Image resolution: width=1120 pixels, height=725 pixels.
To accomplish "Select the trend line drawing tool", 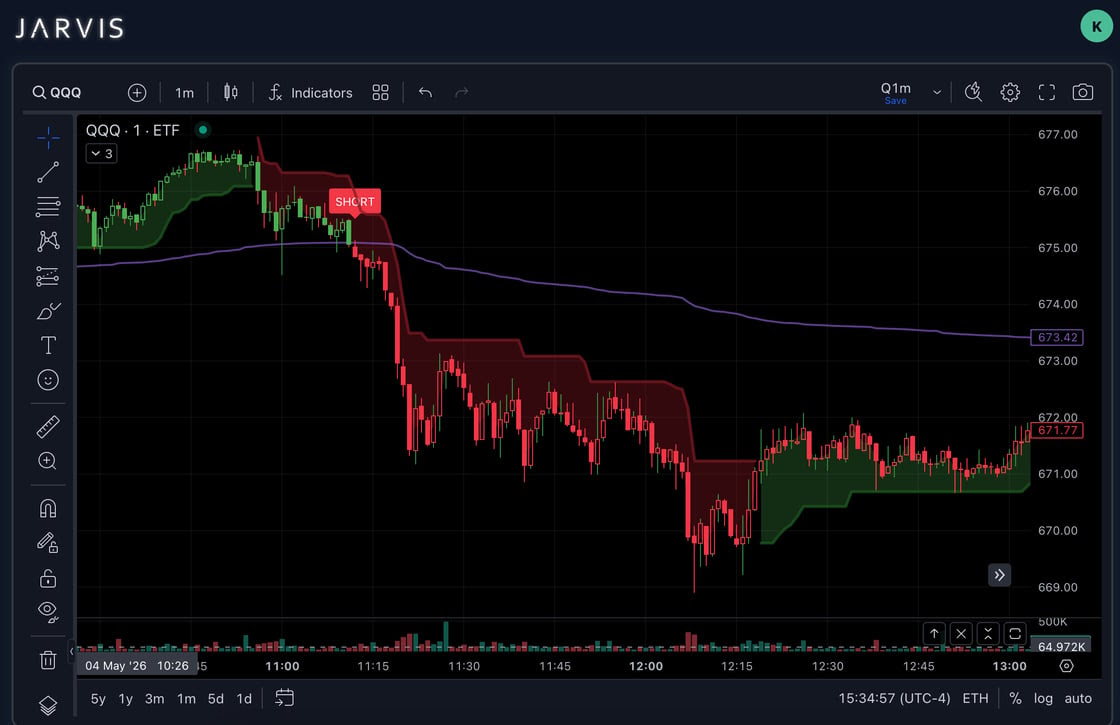I will pyautogui.click(x=48, y=172).
